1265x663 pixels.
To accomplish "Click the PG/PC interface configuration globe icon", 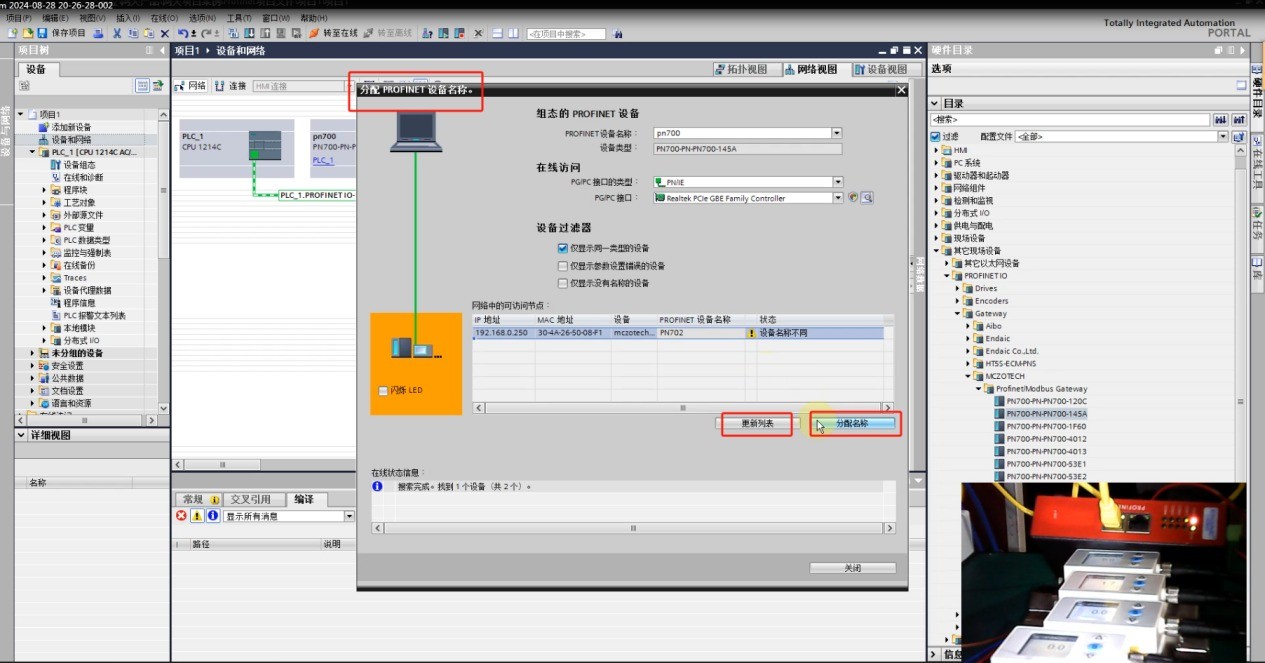I will pyautogui.click(x=853, y=198).
